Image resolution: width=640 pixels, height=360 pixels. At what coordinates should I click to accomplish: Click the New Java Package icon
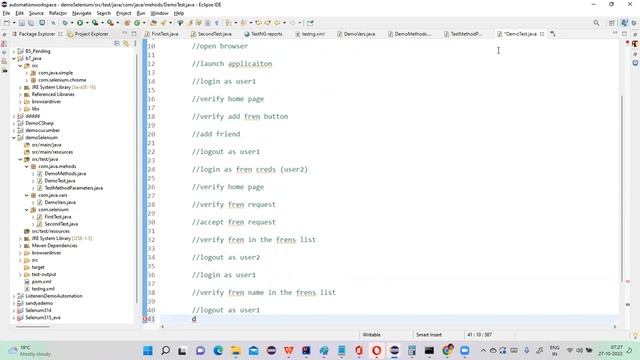coord(127,23)
